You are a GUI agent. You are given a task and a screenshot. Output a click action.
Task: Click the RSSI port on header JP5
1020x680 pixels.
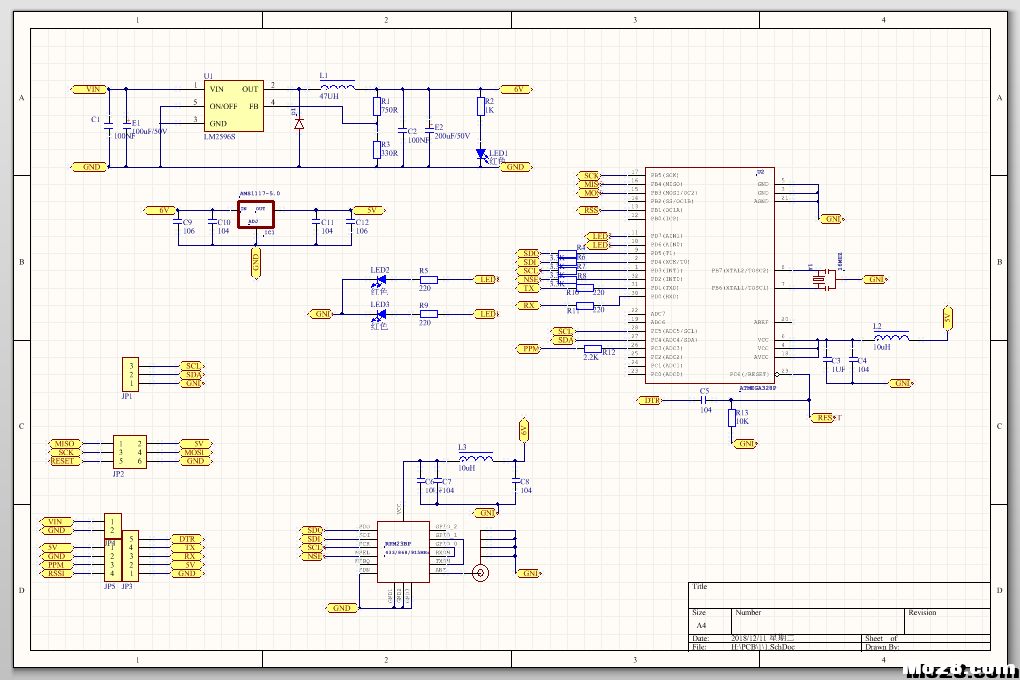[x=57, y=573]
